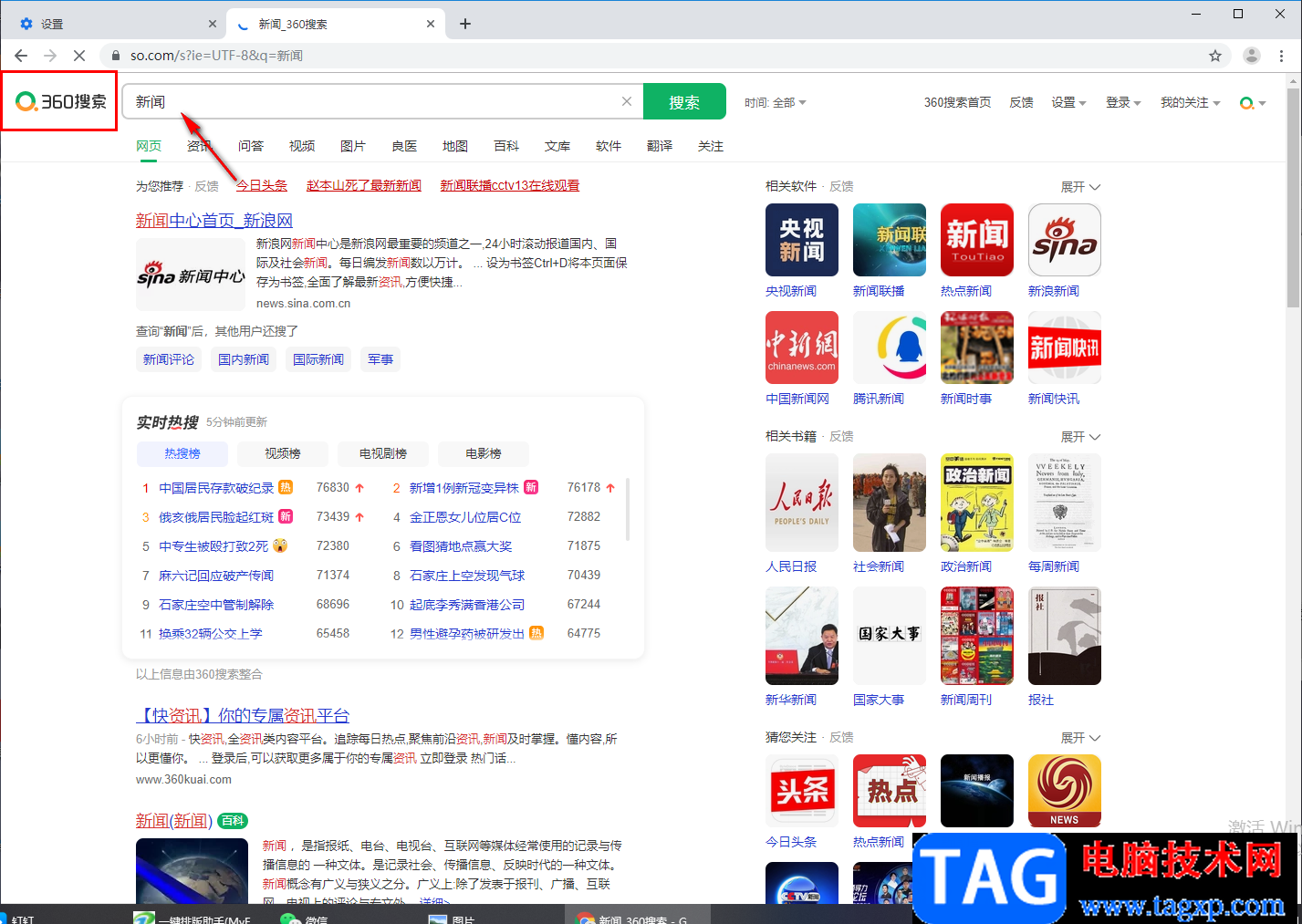Open the 新浪新闻 sina app icon
The width and height of the screenshot is (1302, 924).
tap(1064, 240)
